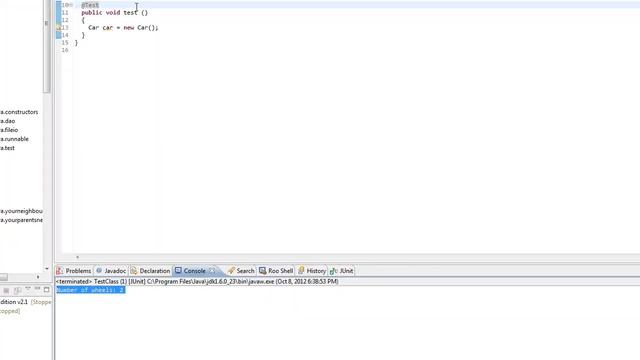Click the Console monitor icon
This screenshot has height=360, width=640.
tap(178, 271)
